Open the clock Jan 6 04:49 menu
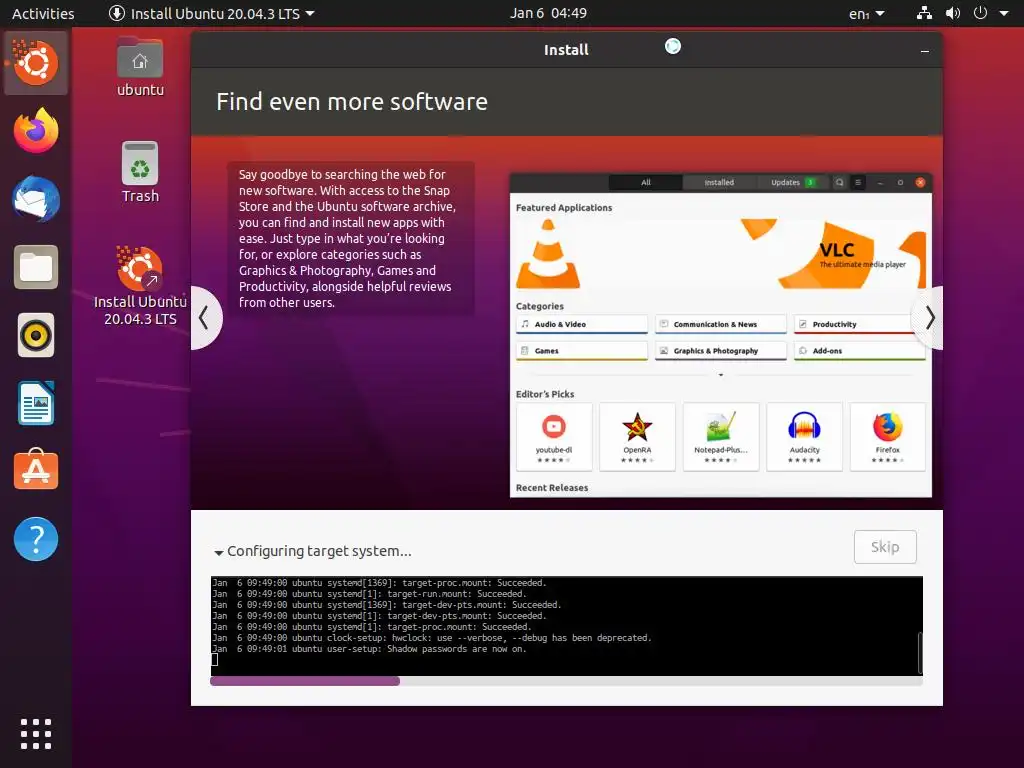 pos(548,13)
